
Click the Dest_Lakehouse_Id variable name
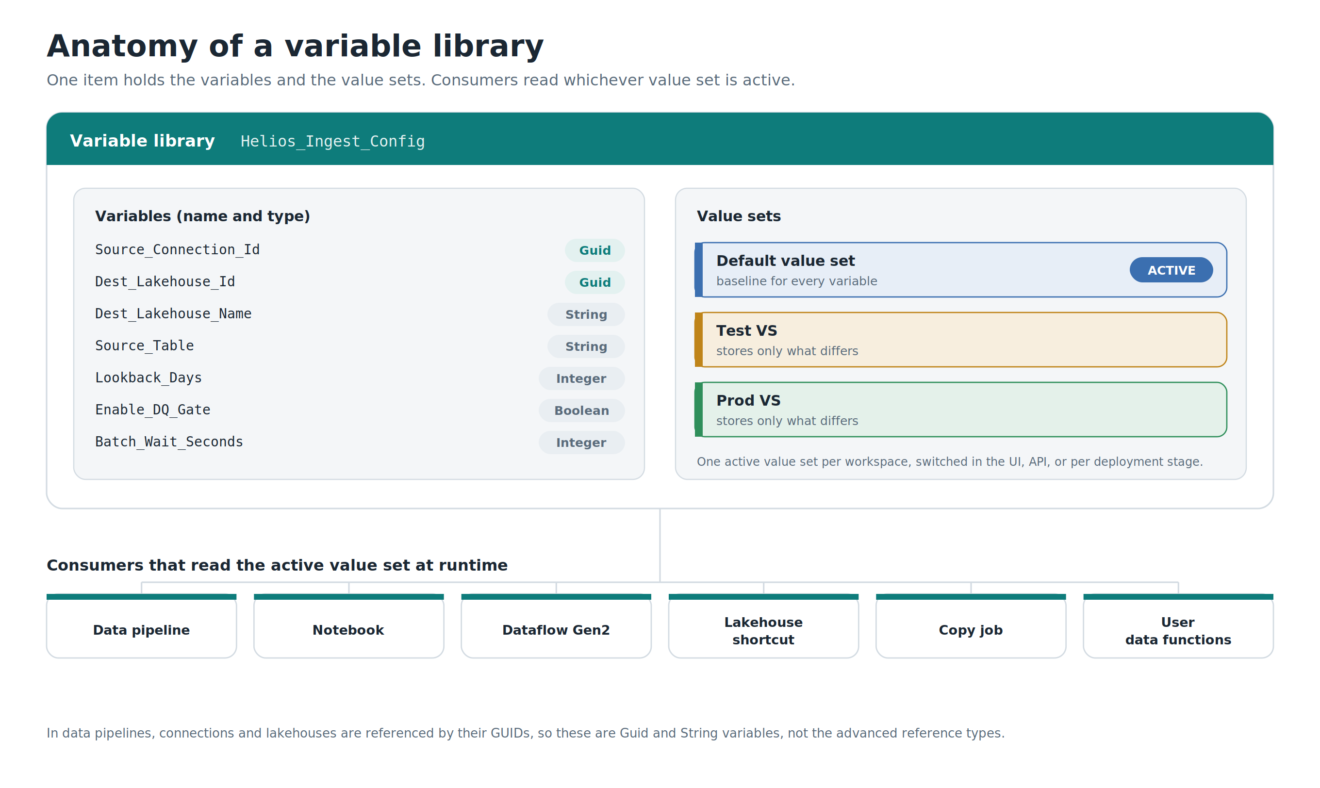[x=165, y=282]
